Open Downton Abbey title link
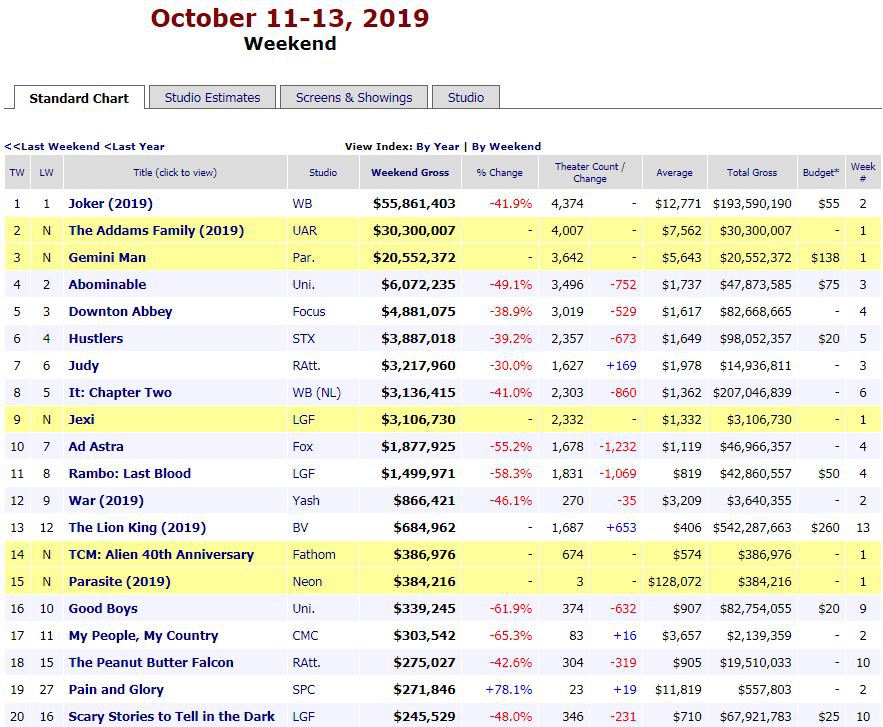 121,311
